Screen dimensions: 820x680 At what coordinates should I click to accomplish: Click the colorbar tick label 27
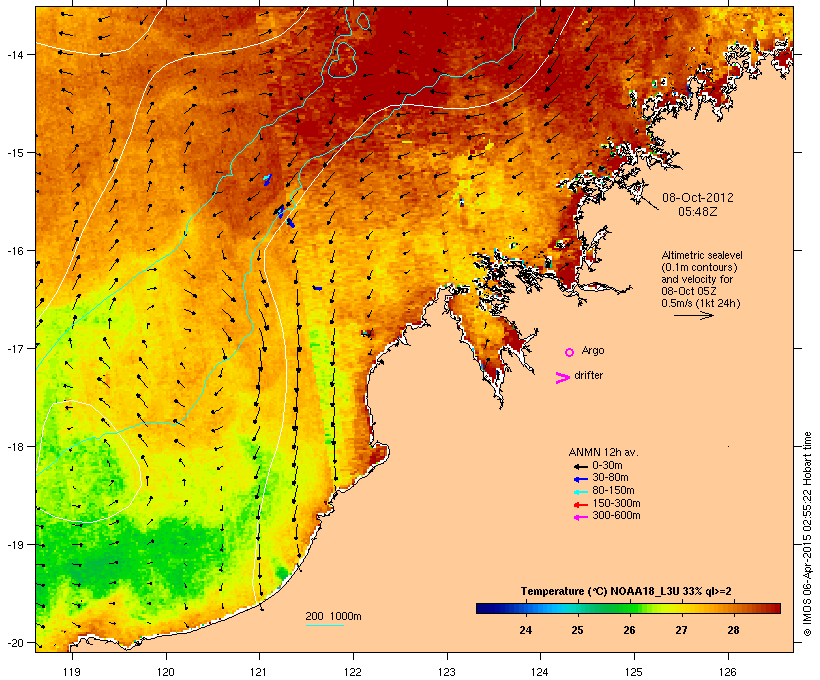click(681, 630)
